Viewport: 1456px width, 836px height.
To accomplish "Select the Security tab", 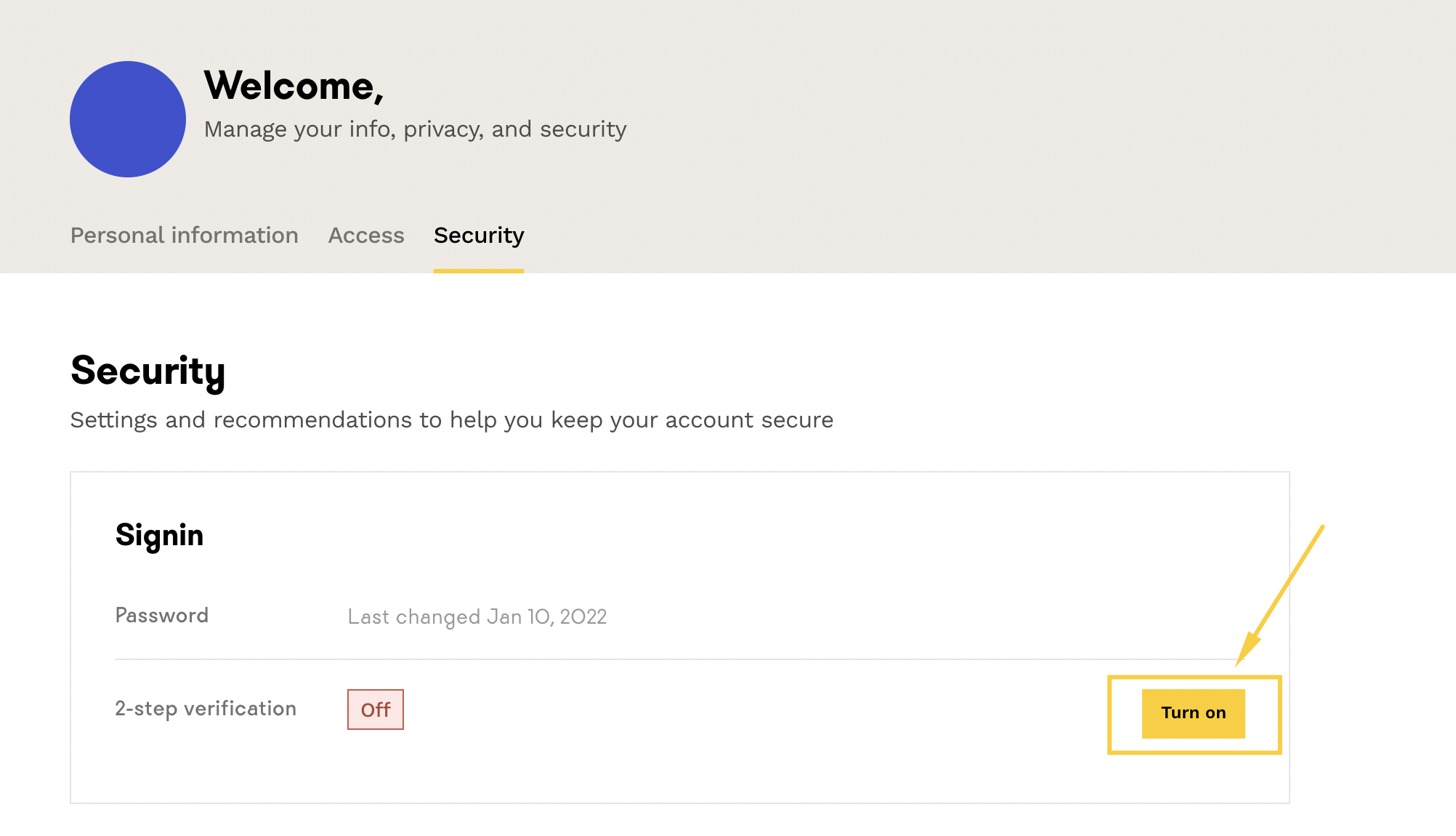I will (479, 236).
